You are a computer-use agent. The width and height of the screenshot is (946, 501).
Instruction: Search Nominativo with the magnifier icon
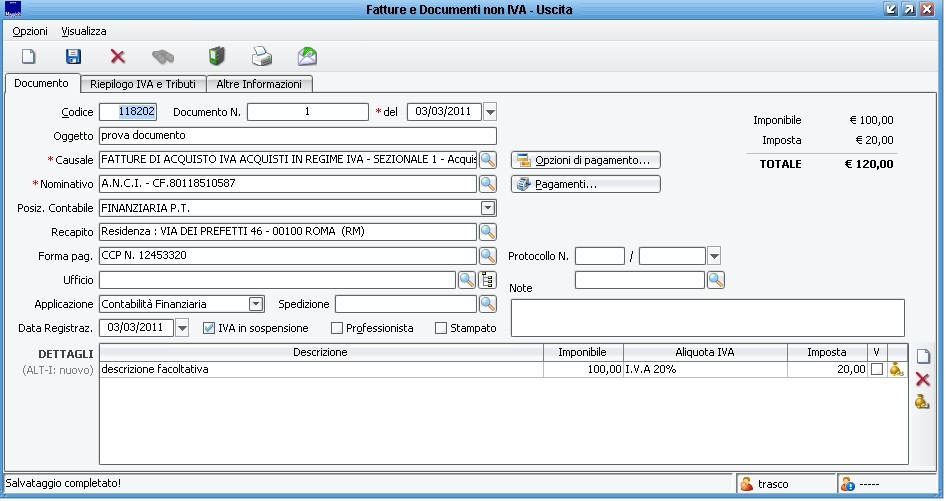pos(488,184)
